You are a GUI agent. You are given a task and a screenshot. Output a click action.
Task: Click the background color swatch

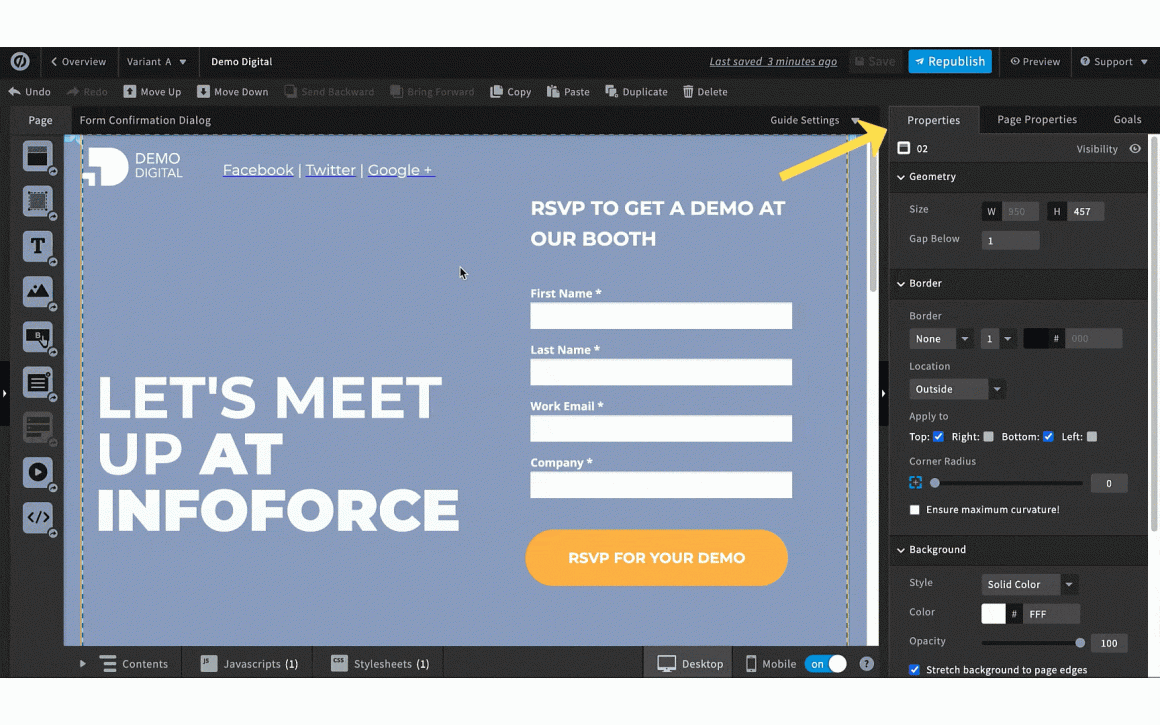pos(993,614)
